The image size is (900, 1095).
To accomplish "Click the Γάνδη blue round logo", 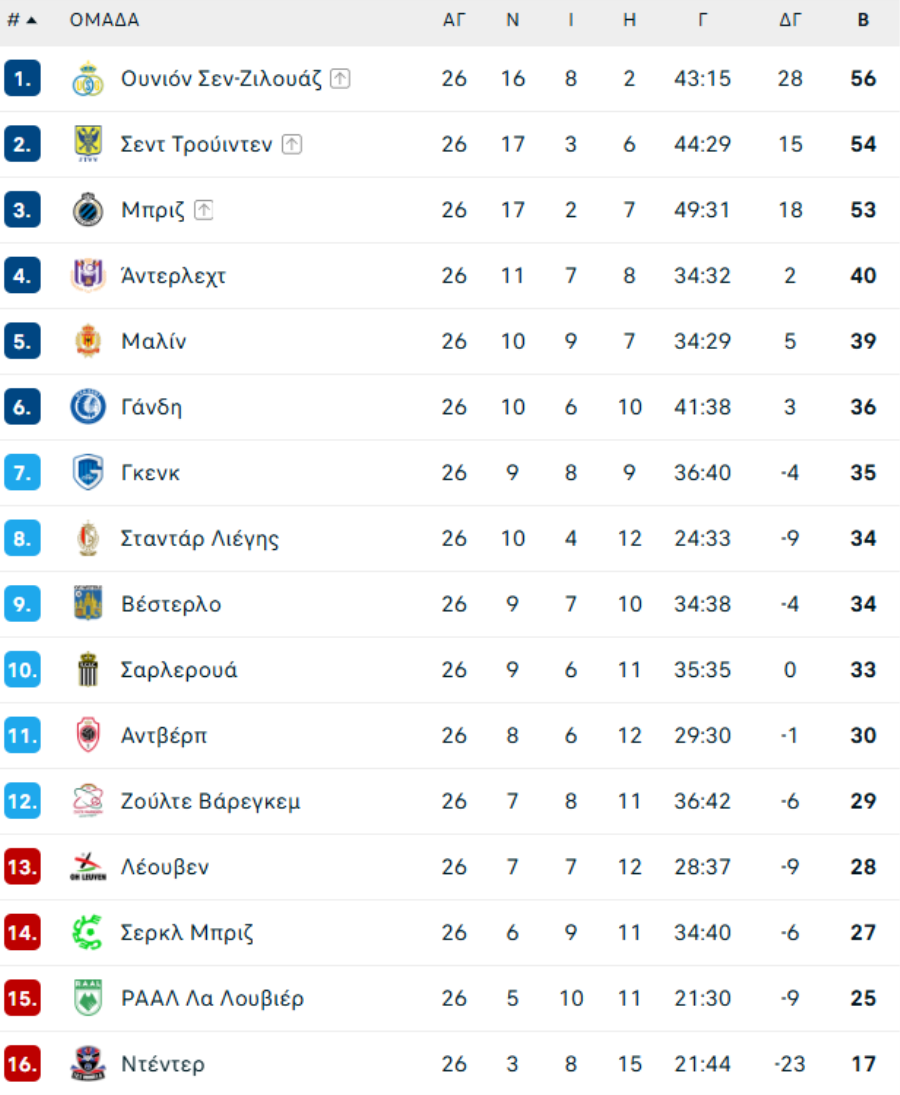I will 88,407.
